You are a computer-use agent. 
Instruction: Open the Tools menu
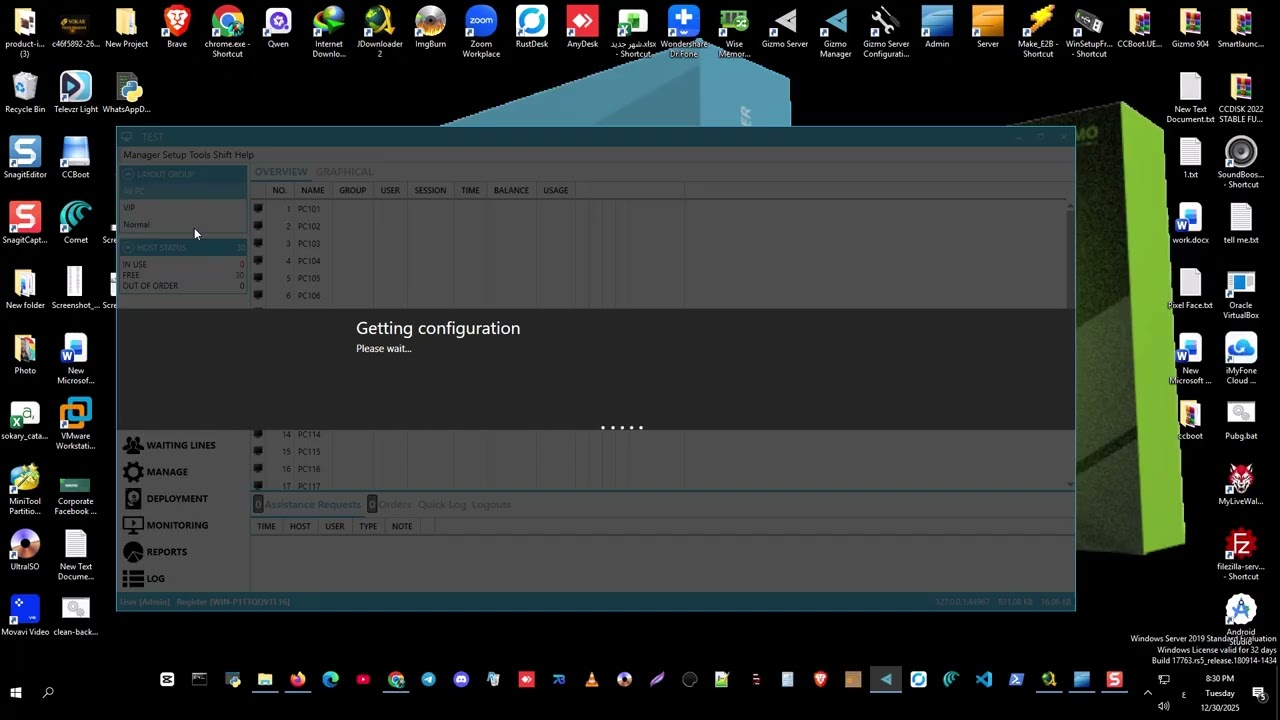click(200, 155)
